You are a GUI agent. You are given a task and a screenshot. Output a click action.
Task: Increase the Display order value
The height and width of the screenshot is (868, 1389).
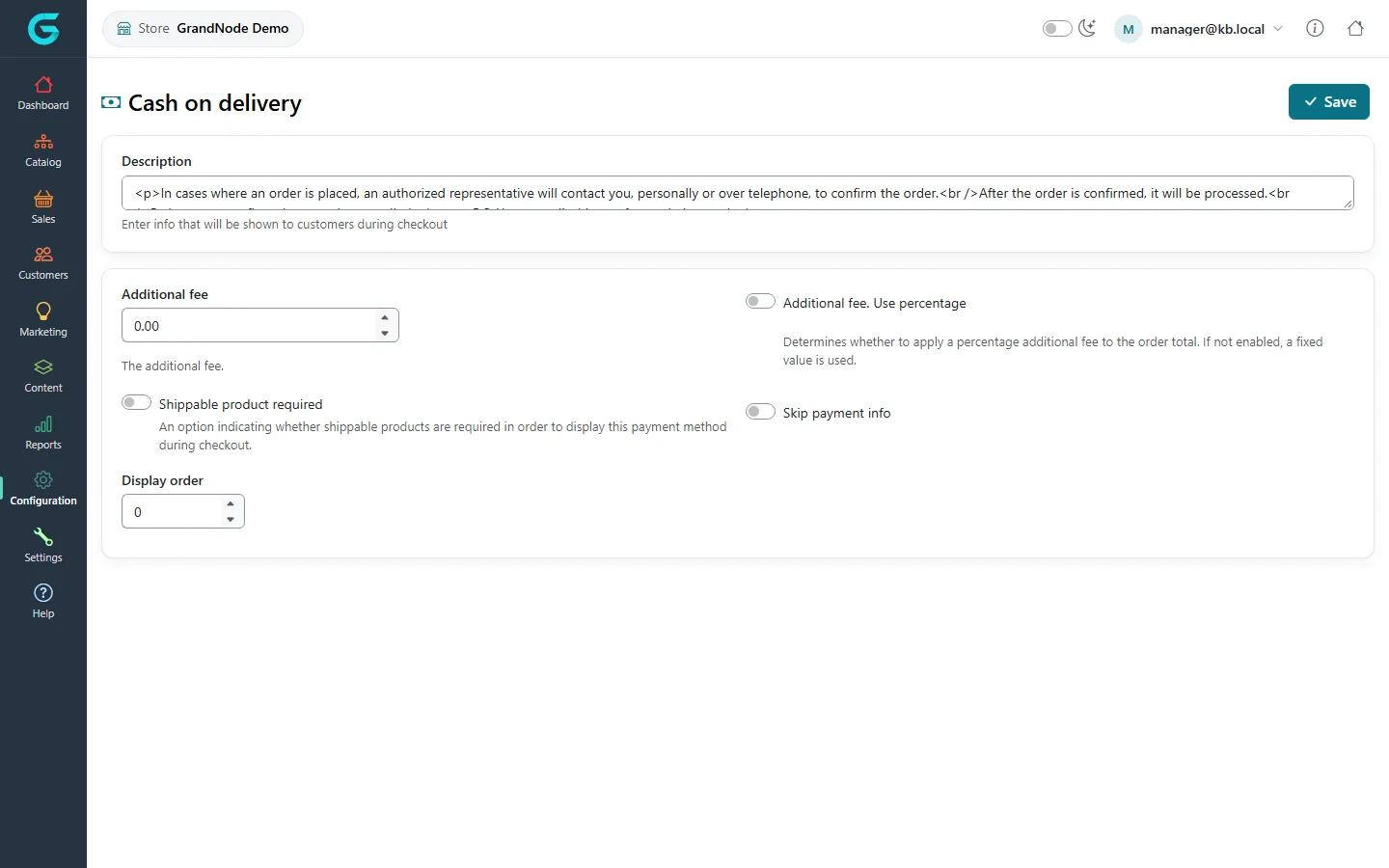point(231,504)
